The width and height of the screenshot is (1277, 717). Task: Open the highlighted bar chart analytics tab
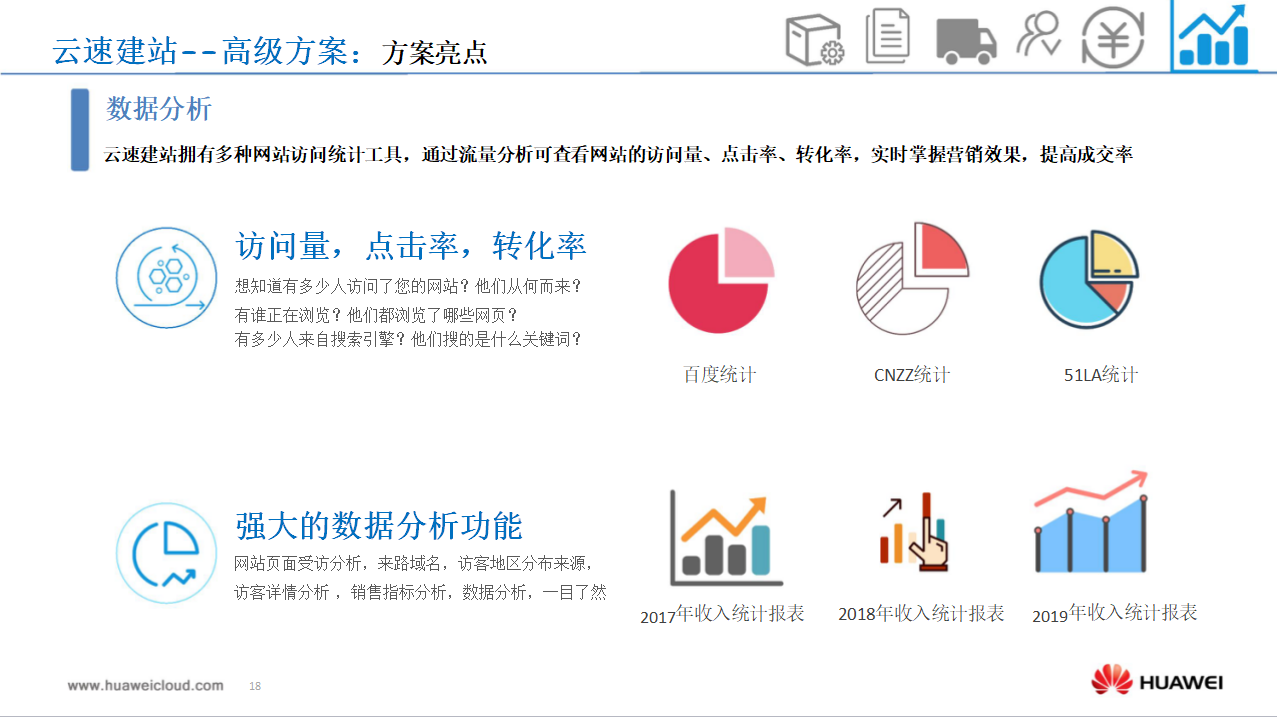[x=1213, y=37]
